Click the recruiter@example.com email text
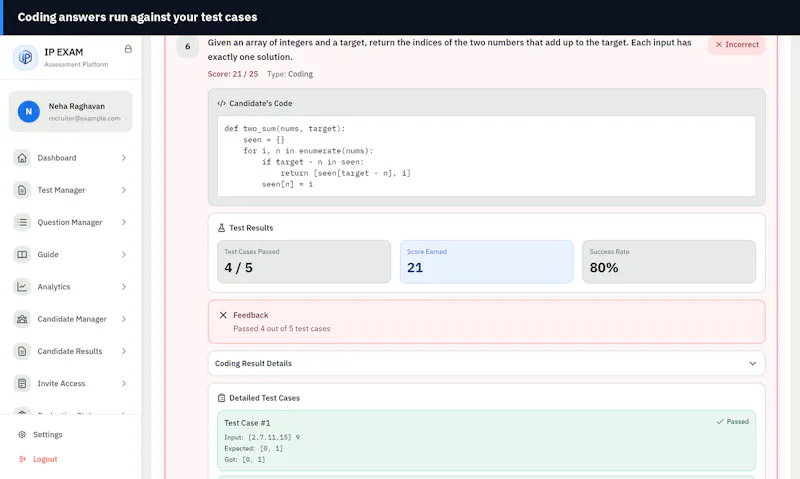This screenshot has height=479, width=800. tap(85, 118)
